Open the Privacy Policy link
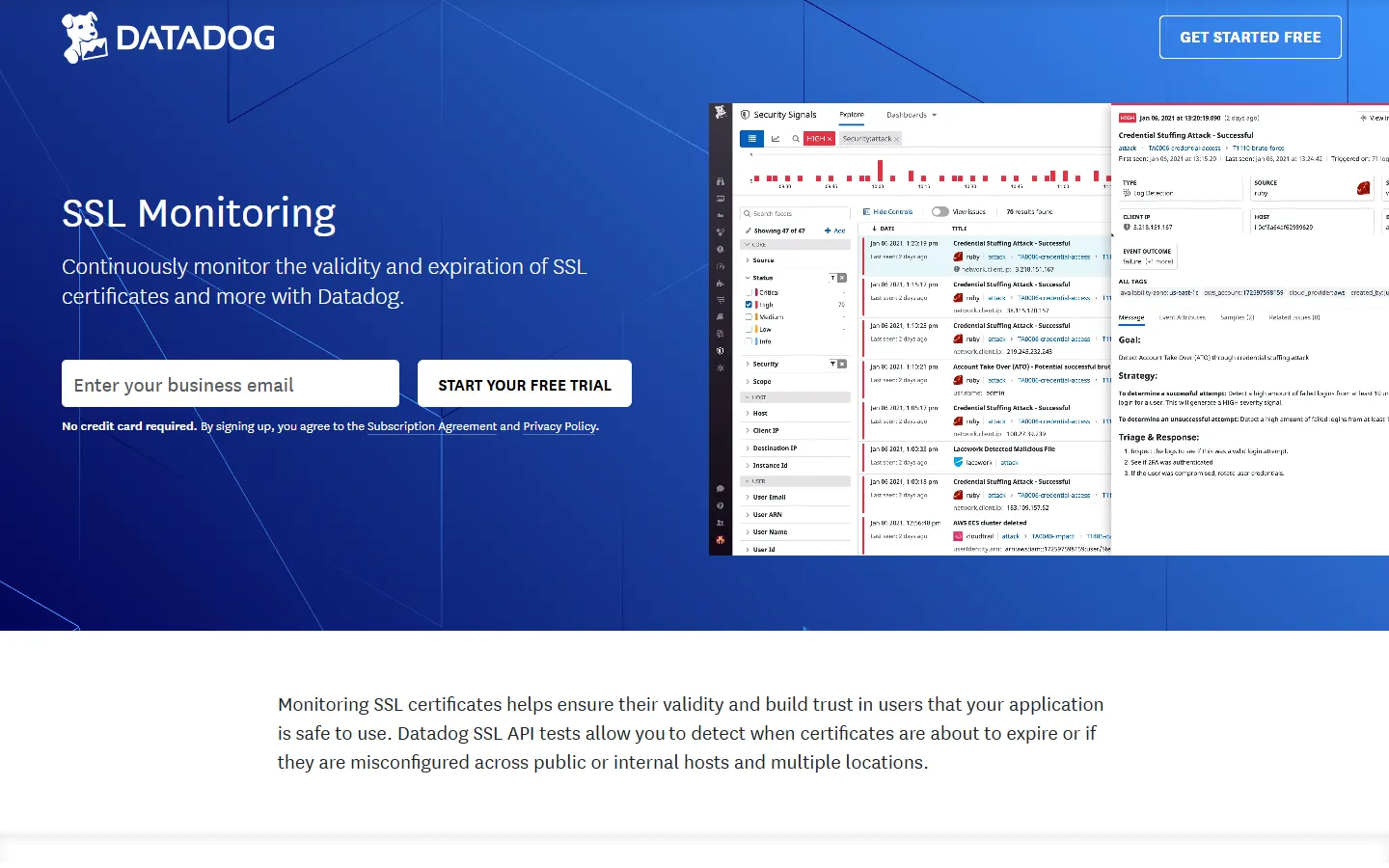The image size is (1389, 868). [x=559, y=426]
